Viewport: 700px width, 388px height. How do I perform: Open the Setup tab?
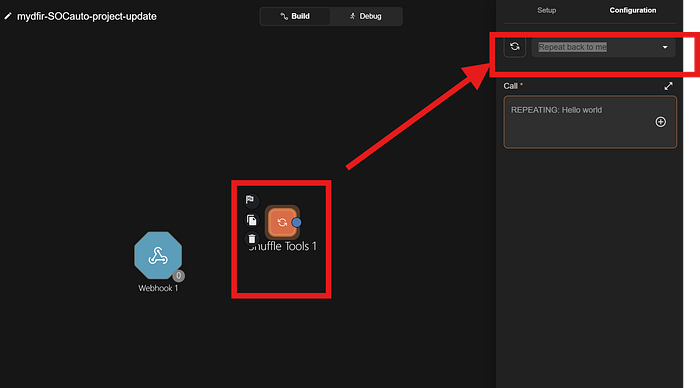click(546, 10)
